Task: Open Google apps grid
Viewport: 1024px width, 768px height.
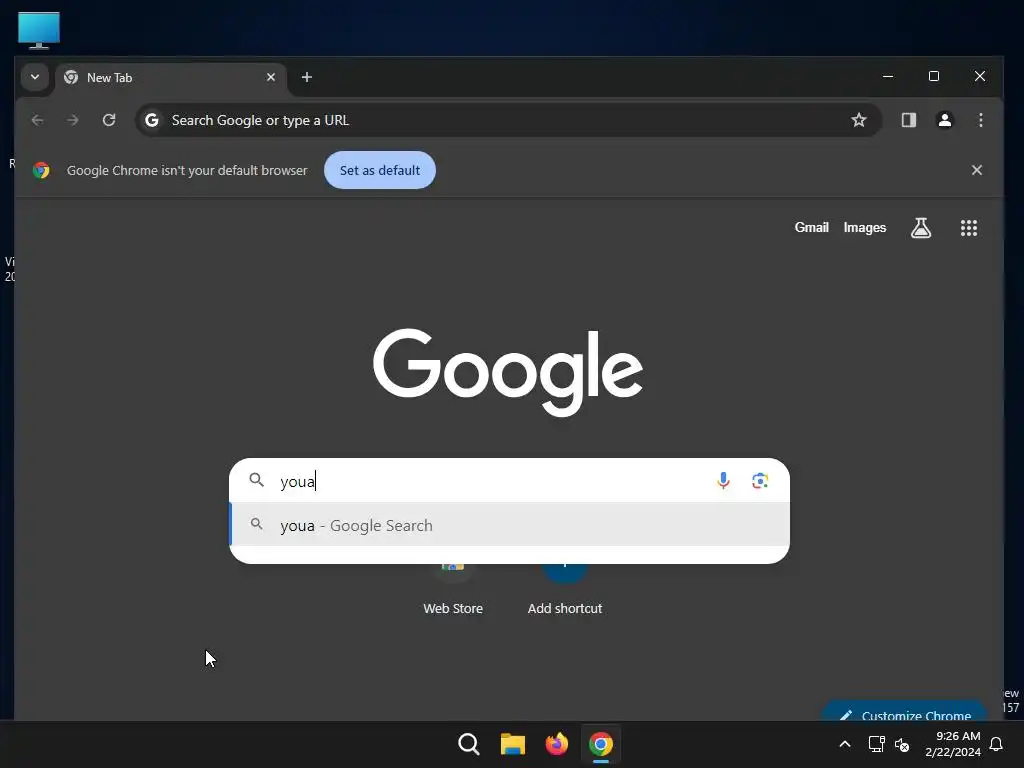Action: (x=968, y=228)
